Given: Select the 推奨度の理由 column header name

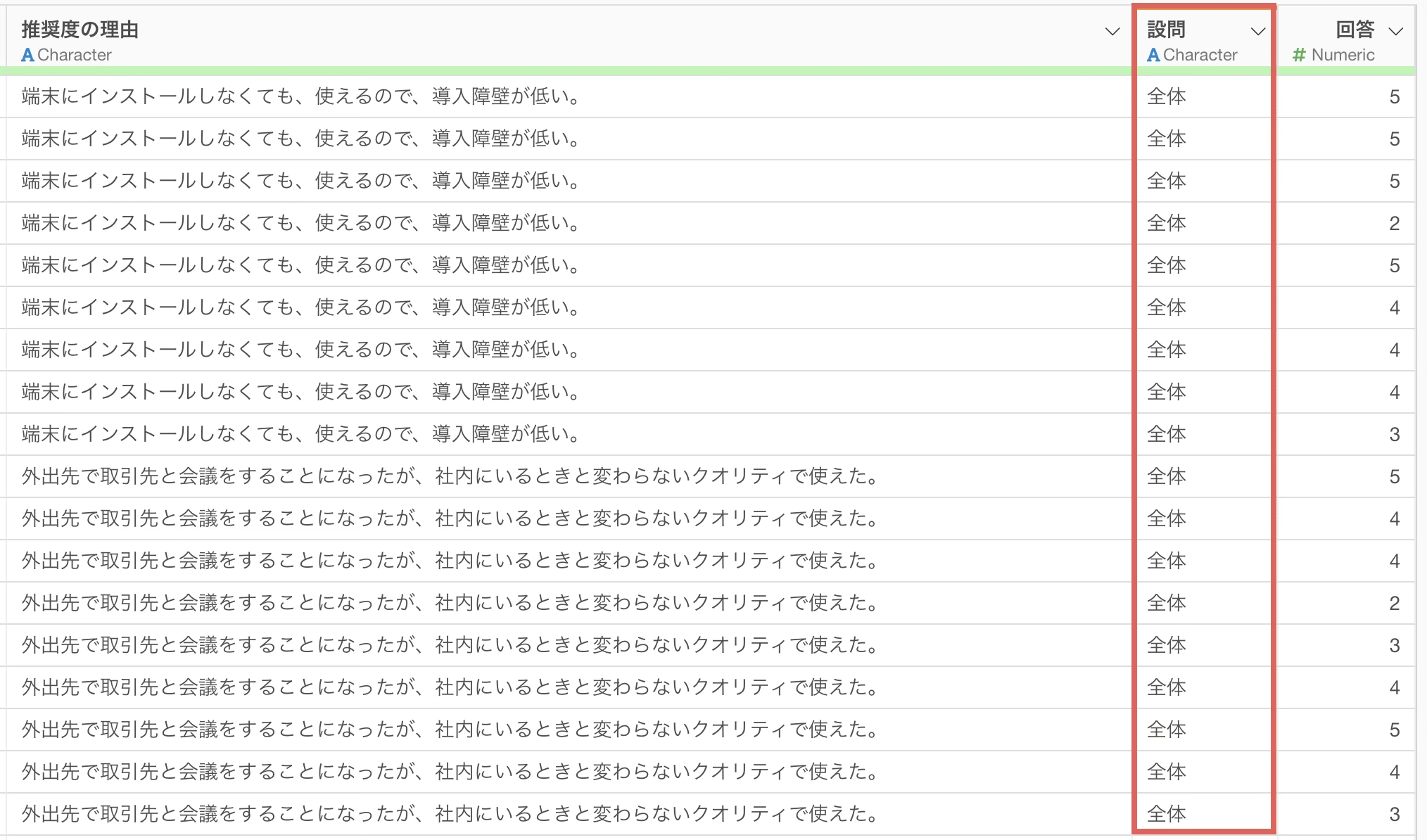Looking at the screenshot, I should pos(80,30).
